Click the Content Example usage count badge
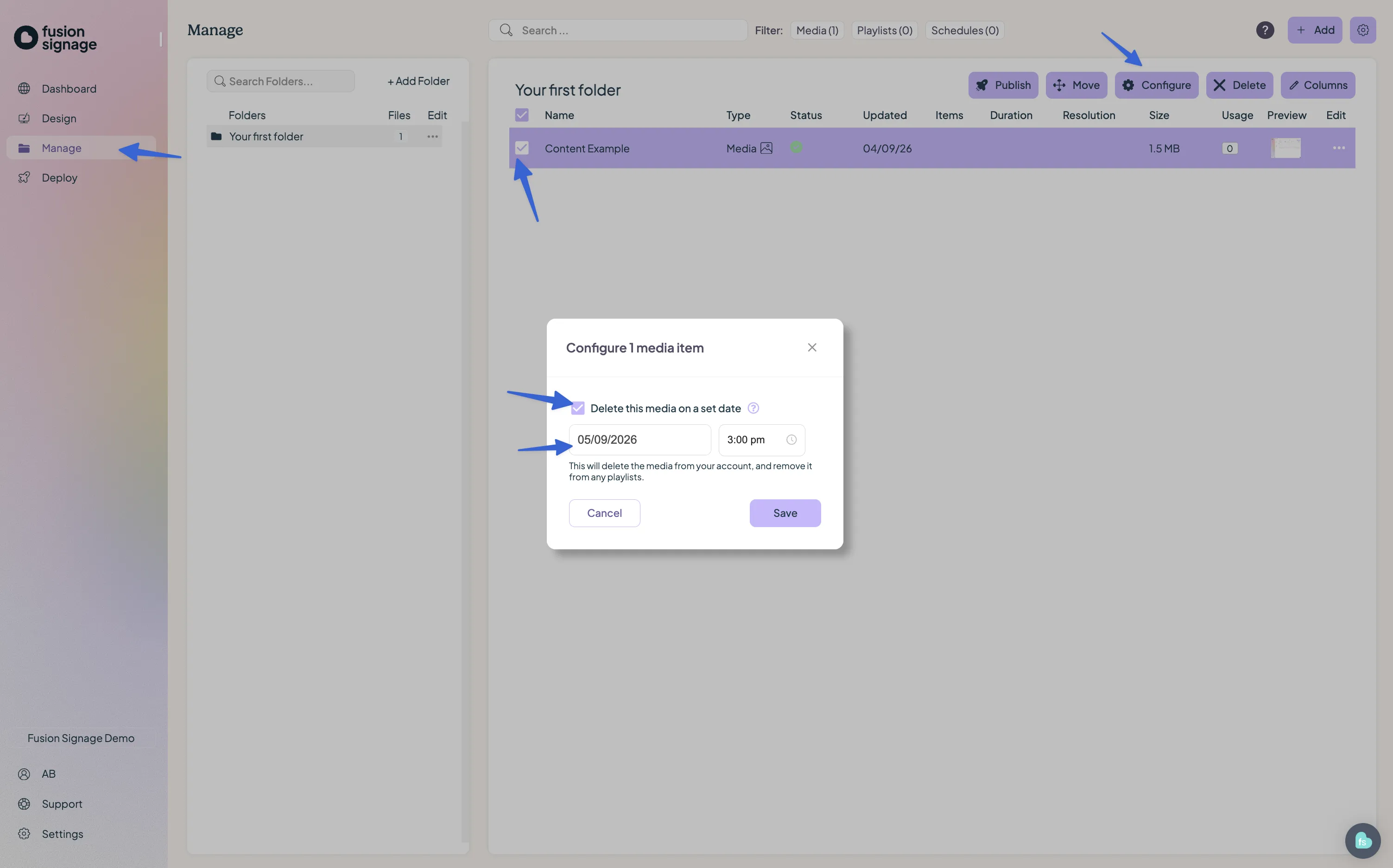This screenshot has width=1393, height=868. coord(1229,148)
